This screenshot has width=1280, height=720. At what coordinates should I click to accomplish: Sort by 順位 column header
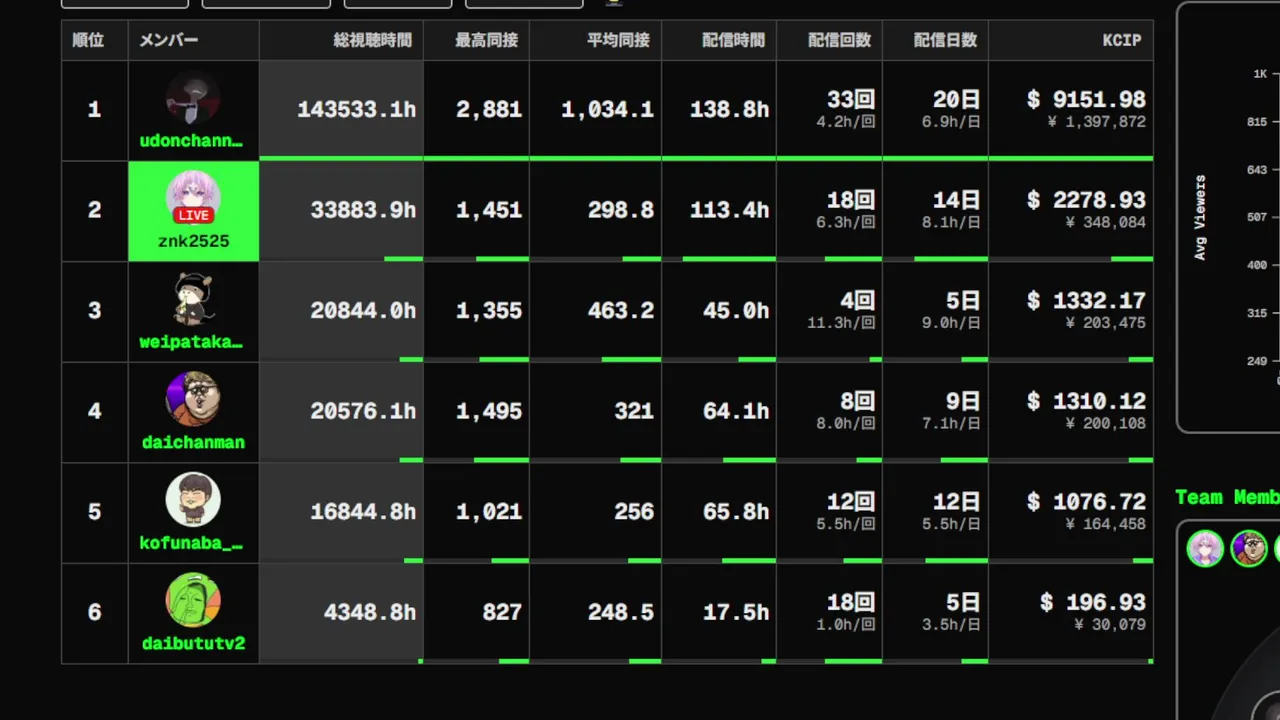tap(95, 40)
